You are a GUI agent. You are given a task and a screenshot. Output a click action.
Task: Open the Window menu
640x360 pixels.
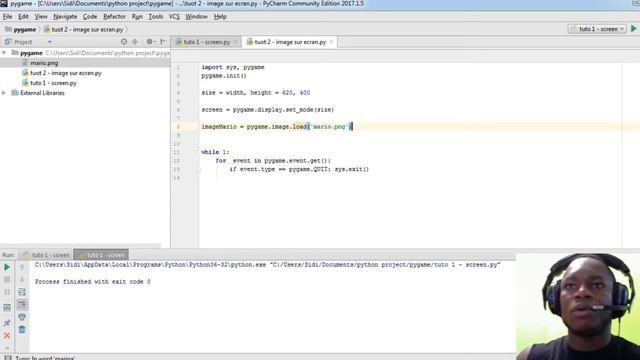(196, 17)
